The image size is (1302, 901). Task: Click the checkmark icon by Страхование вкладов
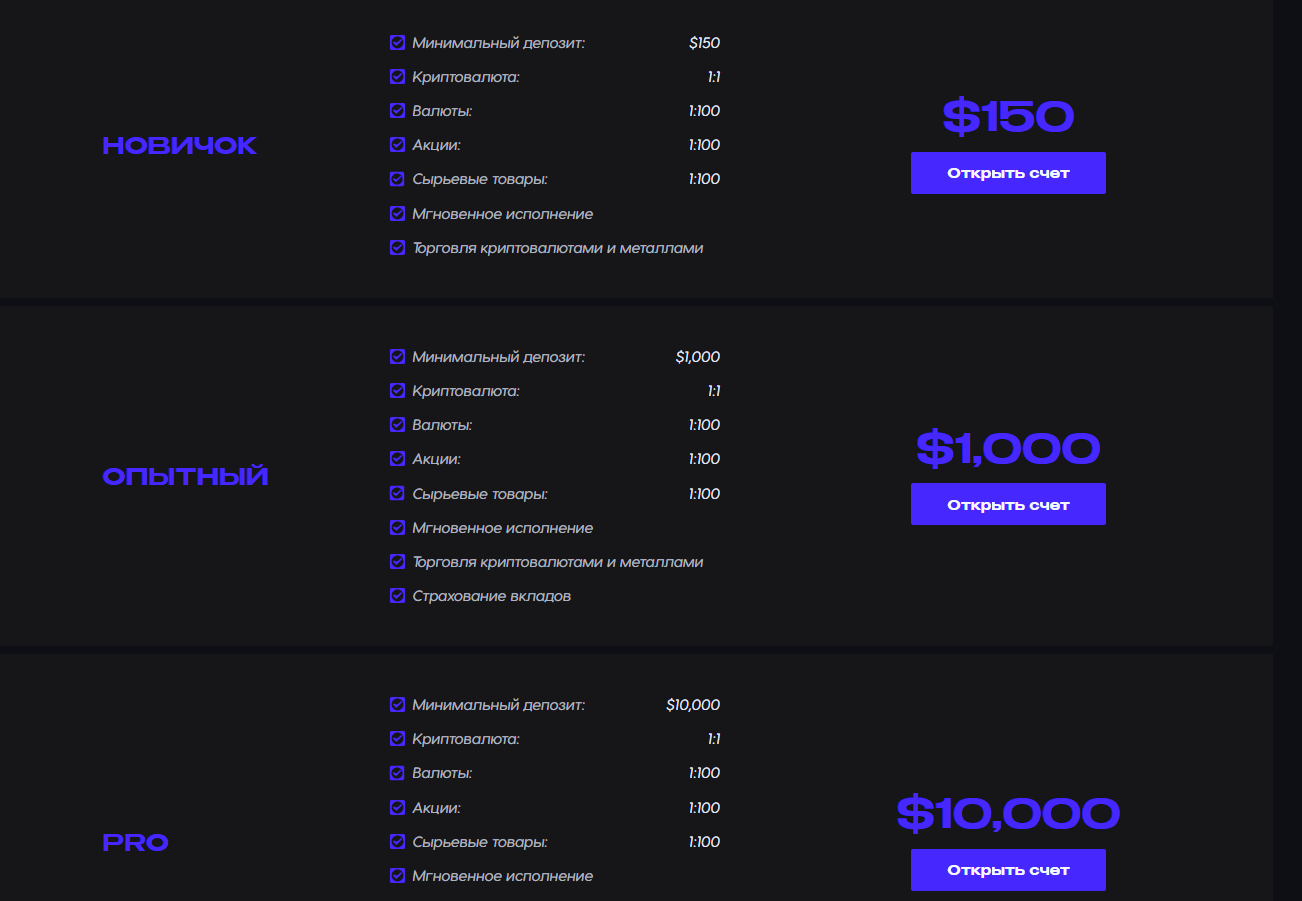397,596
